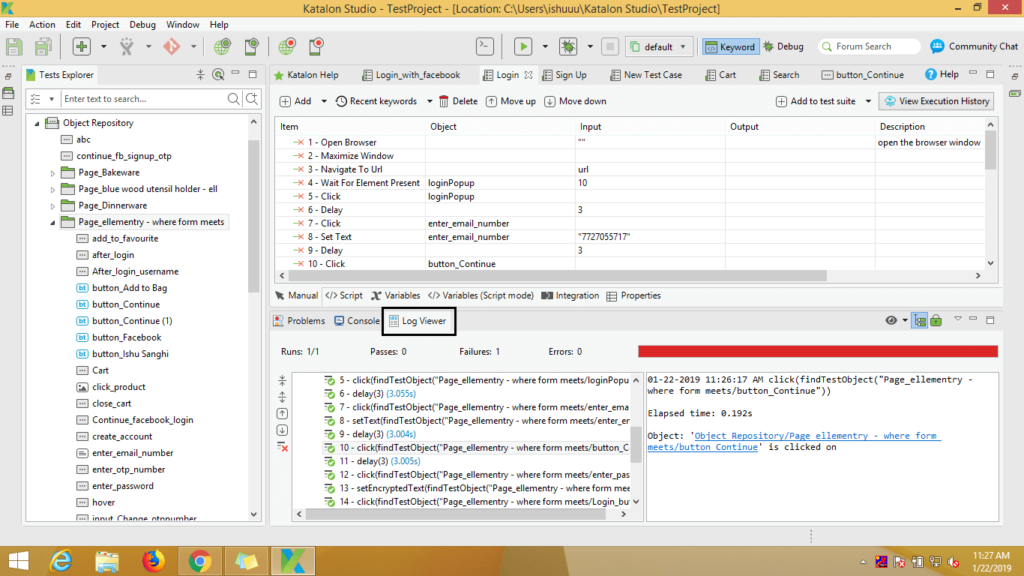Click the Save icon in the toolbar
The image size is (1024, 576).
click(x=14, y=46)
